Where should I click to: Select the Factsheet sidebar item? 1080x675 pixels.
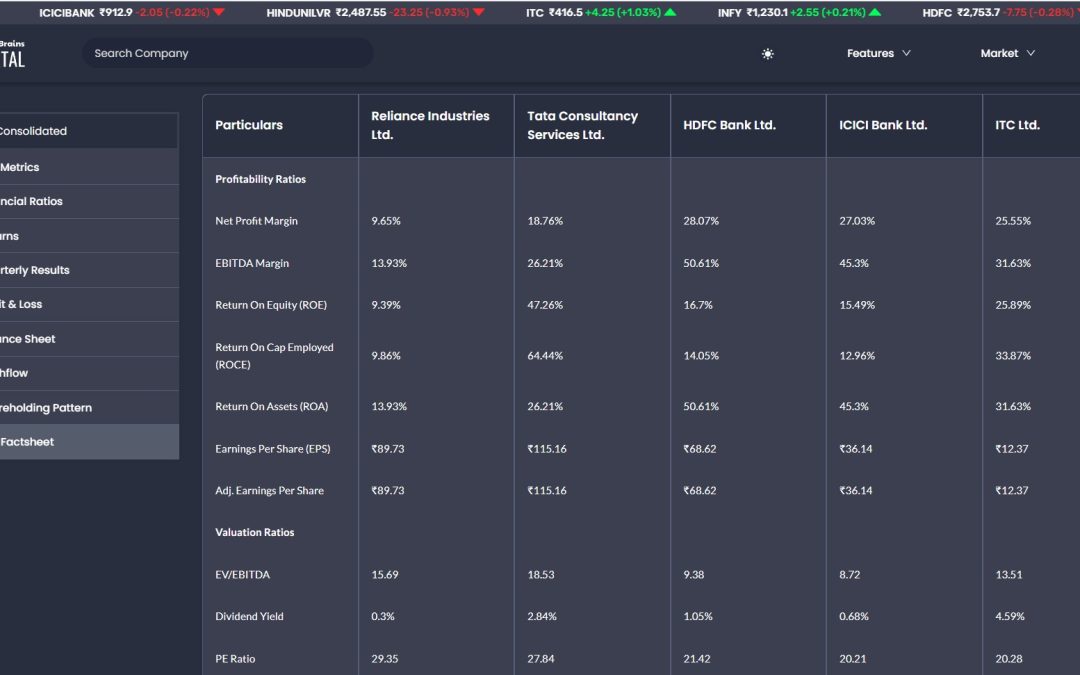(89, 442)
